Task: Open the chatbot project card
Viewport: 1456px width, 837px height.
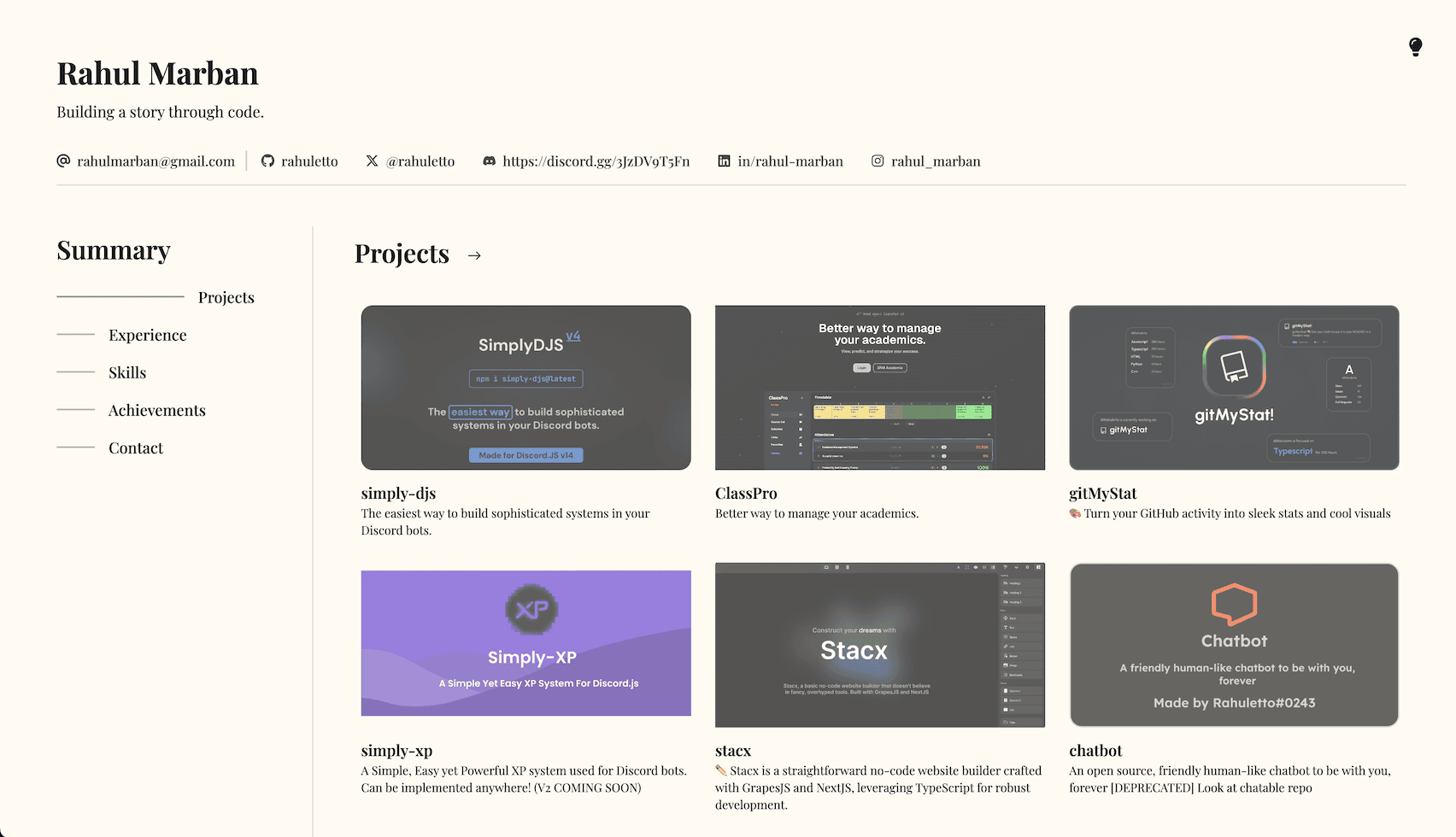Action: [1233, 645]
